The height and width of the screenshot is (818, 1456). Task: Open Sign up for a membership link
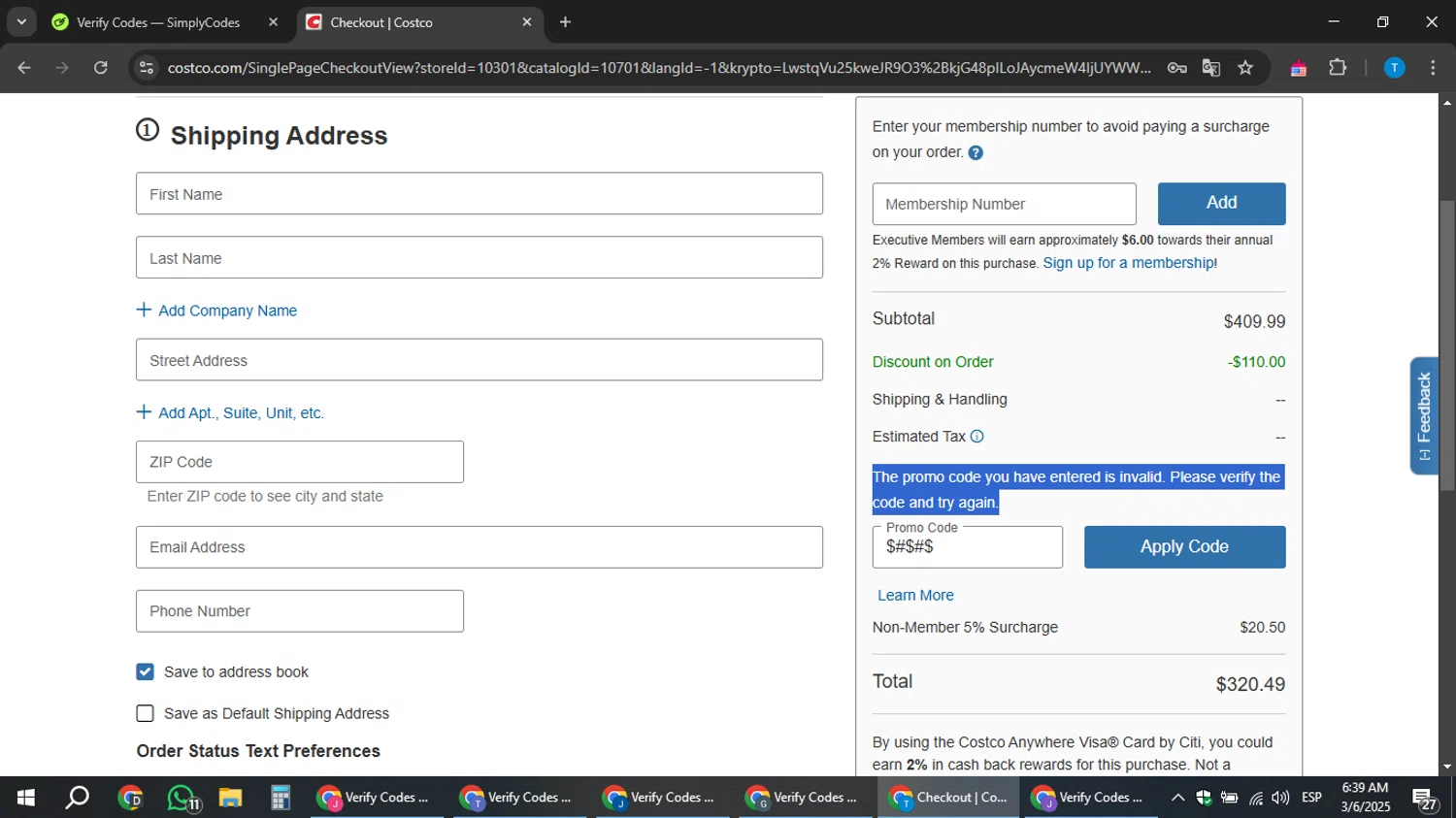click(1130, 263)
